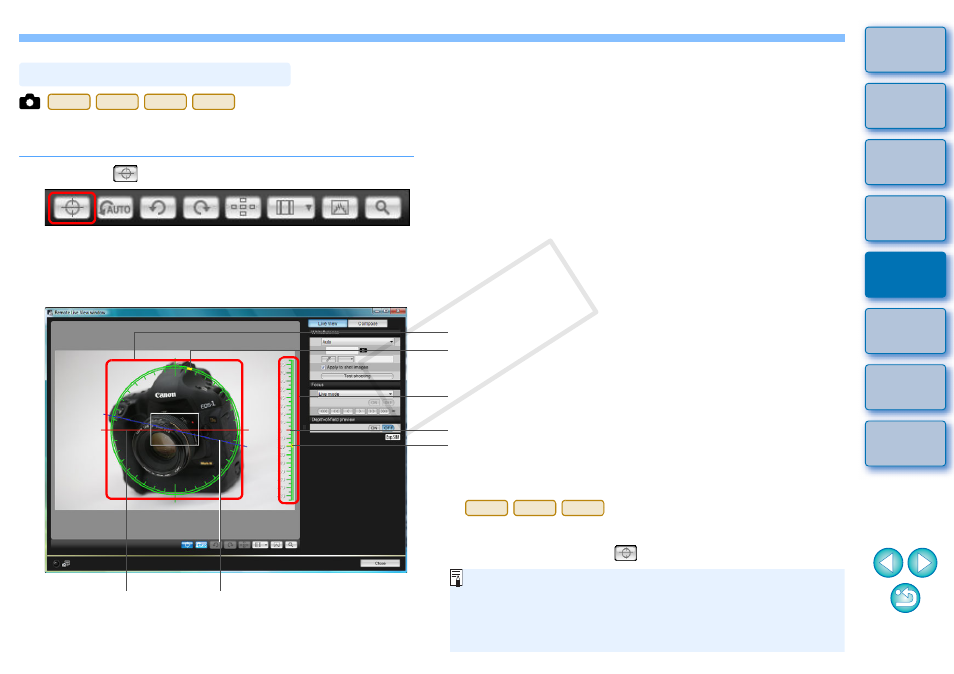Switch to the Live View tab

pyautogui.click(x=327, y=324)
